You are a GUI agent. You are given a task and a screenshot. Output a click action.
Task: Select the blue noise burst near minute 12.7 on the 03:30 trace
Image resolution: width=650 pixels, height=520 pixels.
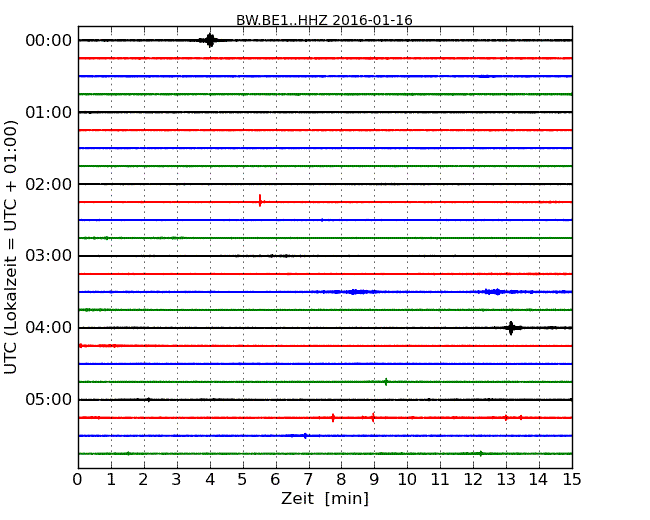[x=495, y=292]
